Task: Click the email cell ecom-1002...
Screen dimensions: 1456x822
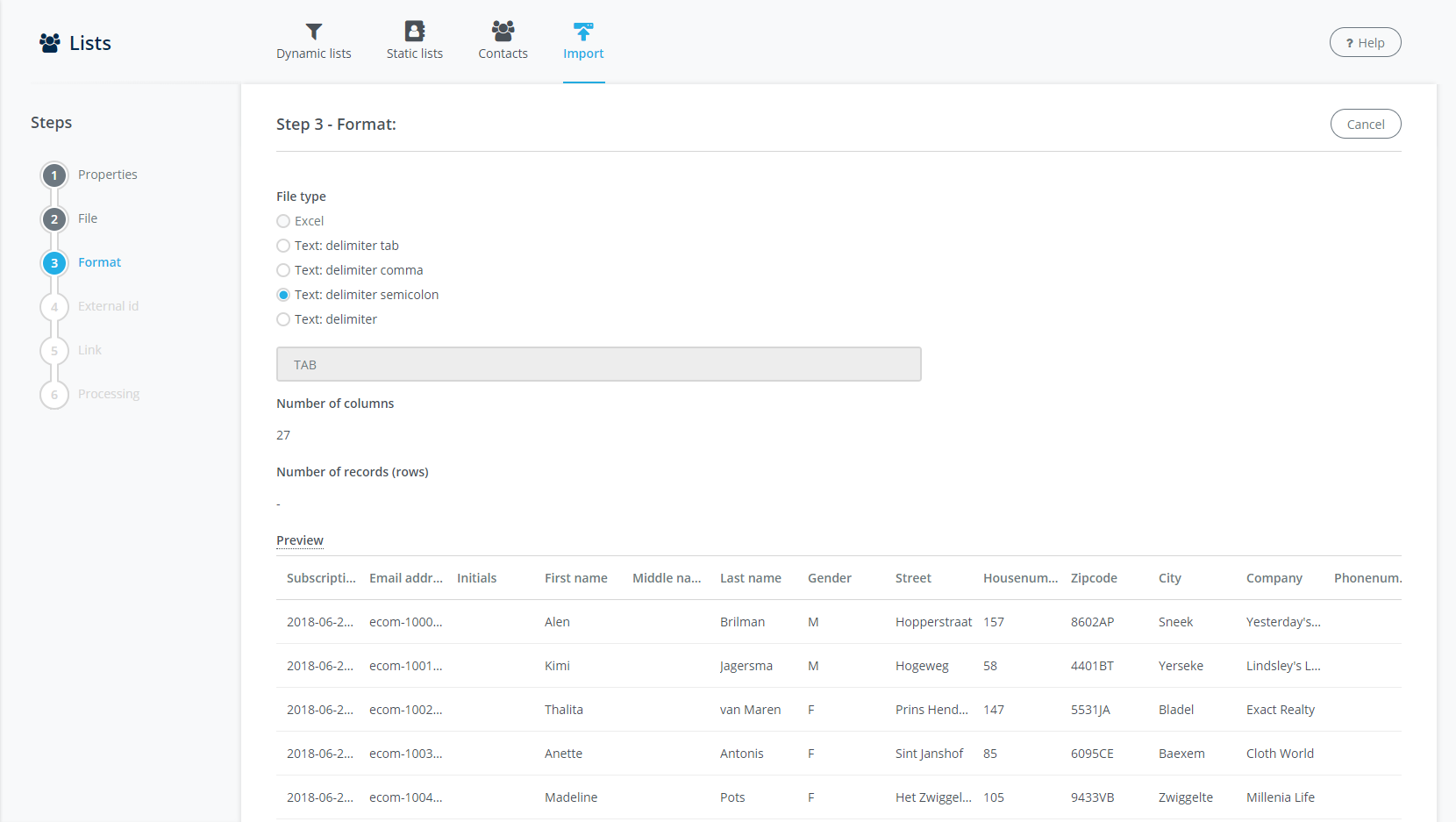Action: pos(405,710)
